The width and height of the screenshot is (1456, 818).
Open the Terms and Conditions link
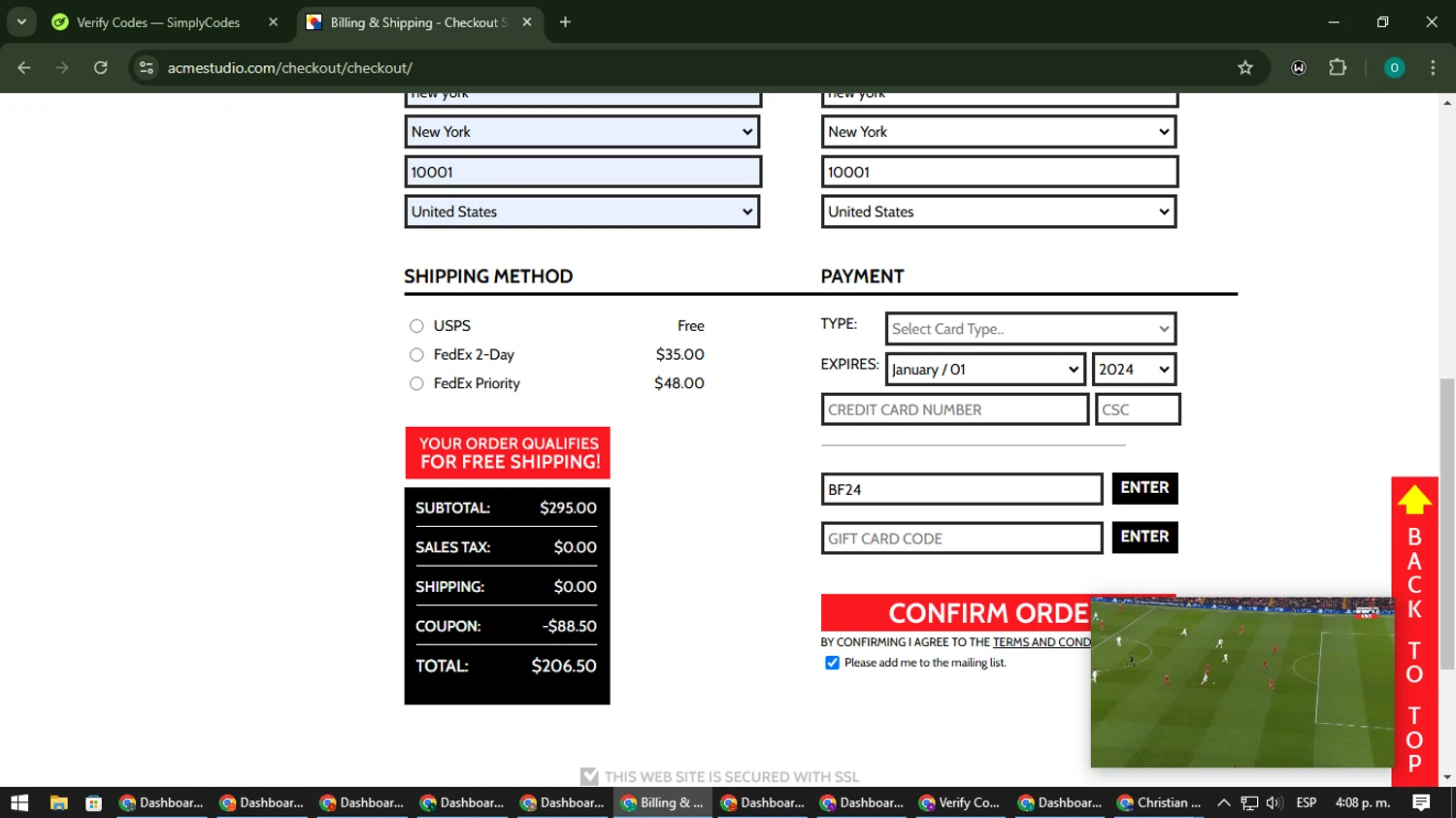point(1042,642)
